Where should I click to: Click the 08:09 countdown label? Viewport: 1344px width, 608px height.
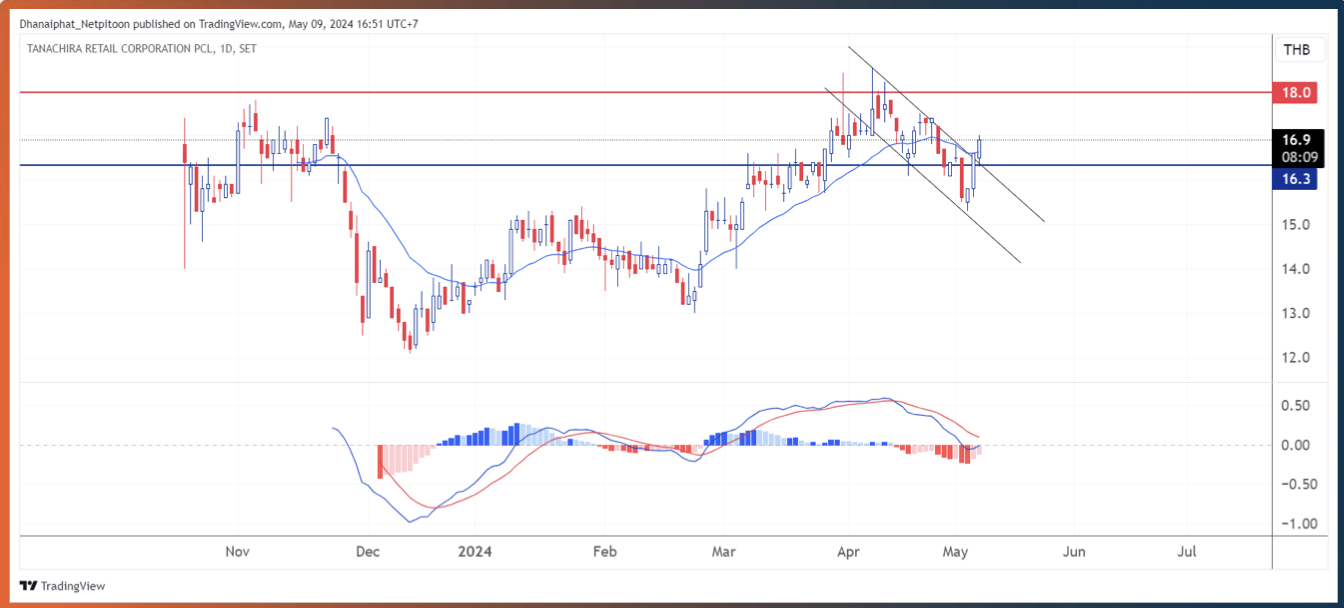tap(1297, 157)
